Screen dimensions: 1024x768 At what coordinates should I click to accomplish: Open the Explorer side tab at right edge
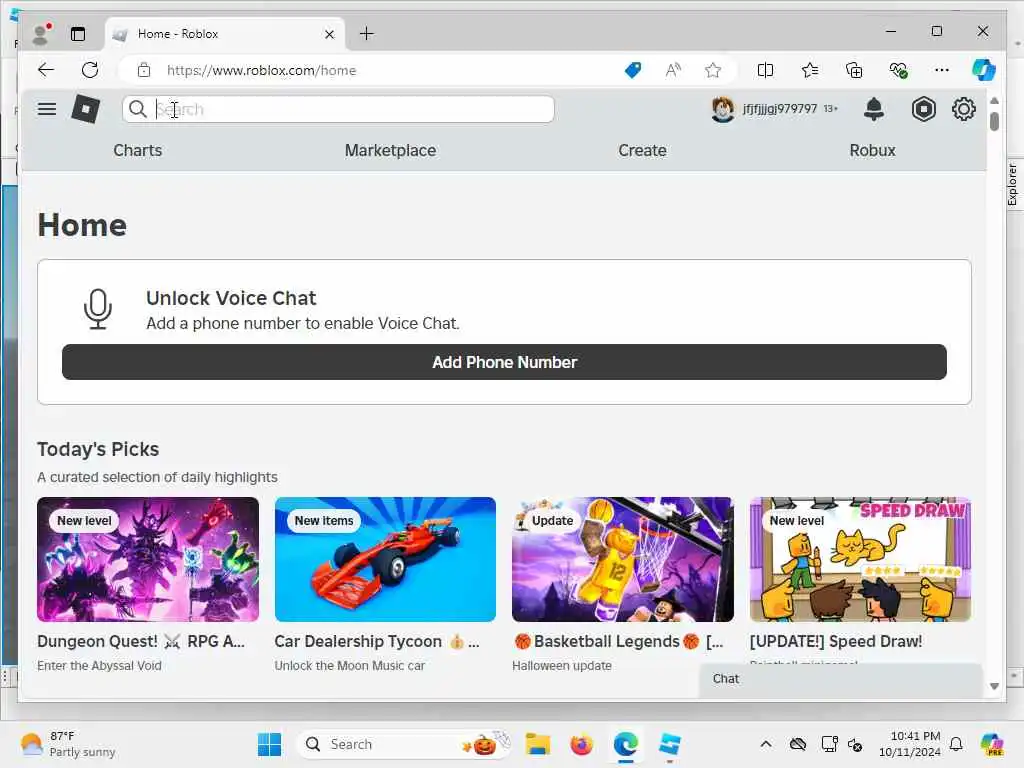(1012, 185)
